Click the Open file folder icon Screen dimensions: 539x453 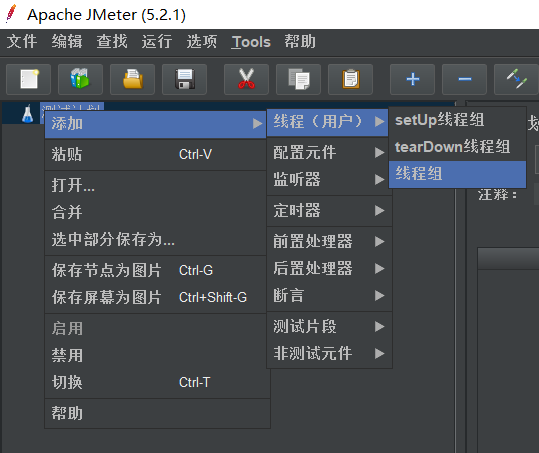pos(132,79)
